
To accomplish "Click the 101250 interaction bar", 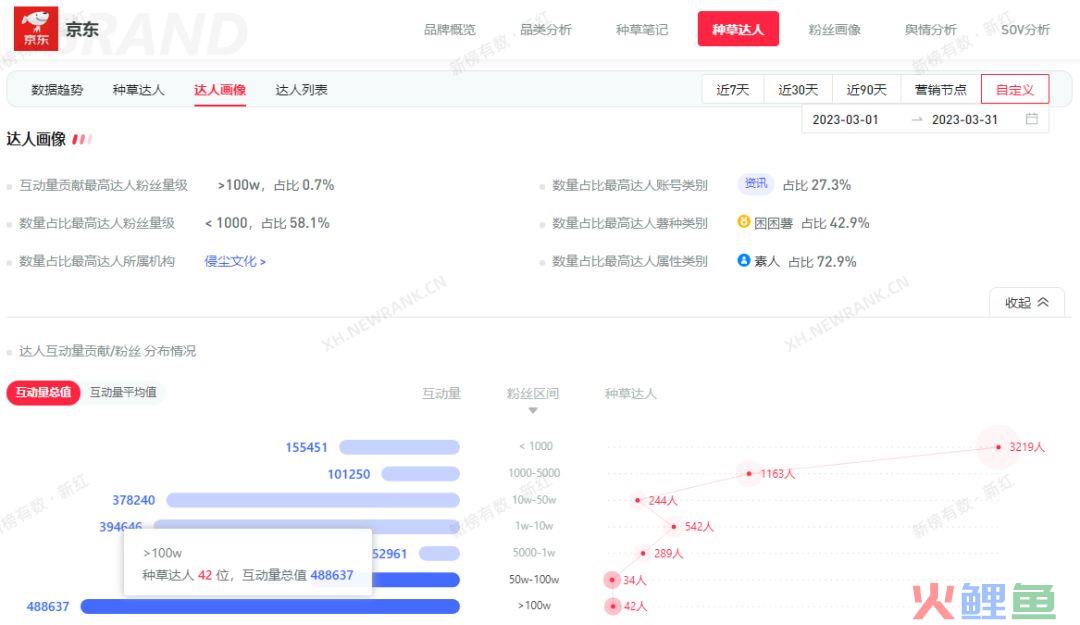I will tap(420, 474).
